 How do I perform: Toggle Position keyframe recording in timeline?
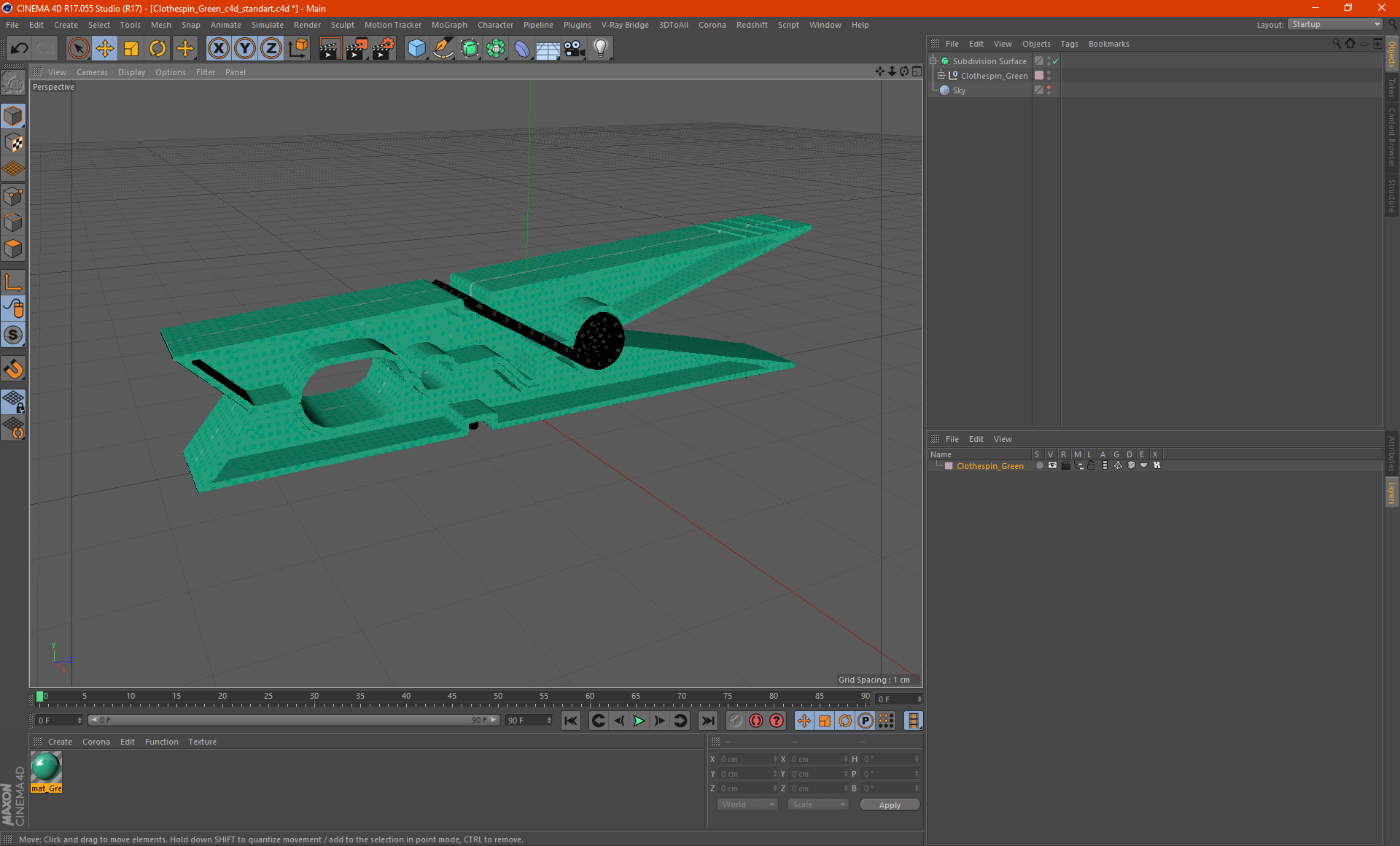tap(804, 721)
